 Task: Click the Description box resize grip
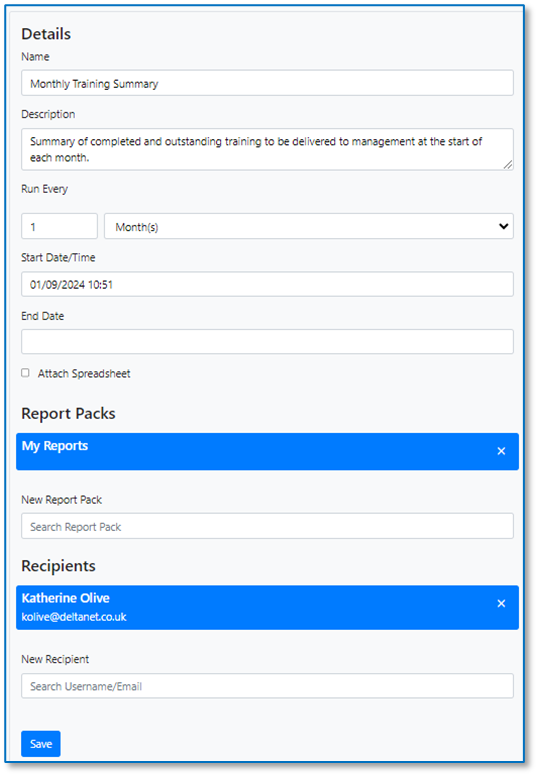point(508,165)
